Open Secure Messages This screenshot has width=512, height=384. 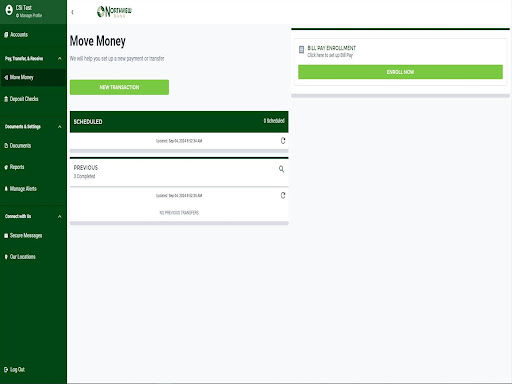coord(33,236)
